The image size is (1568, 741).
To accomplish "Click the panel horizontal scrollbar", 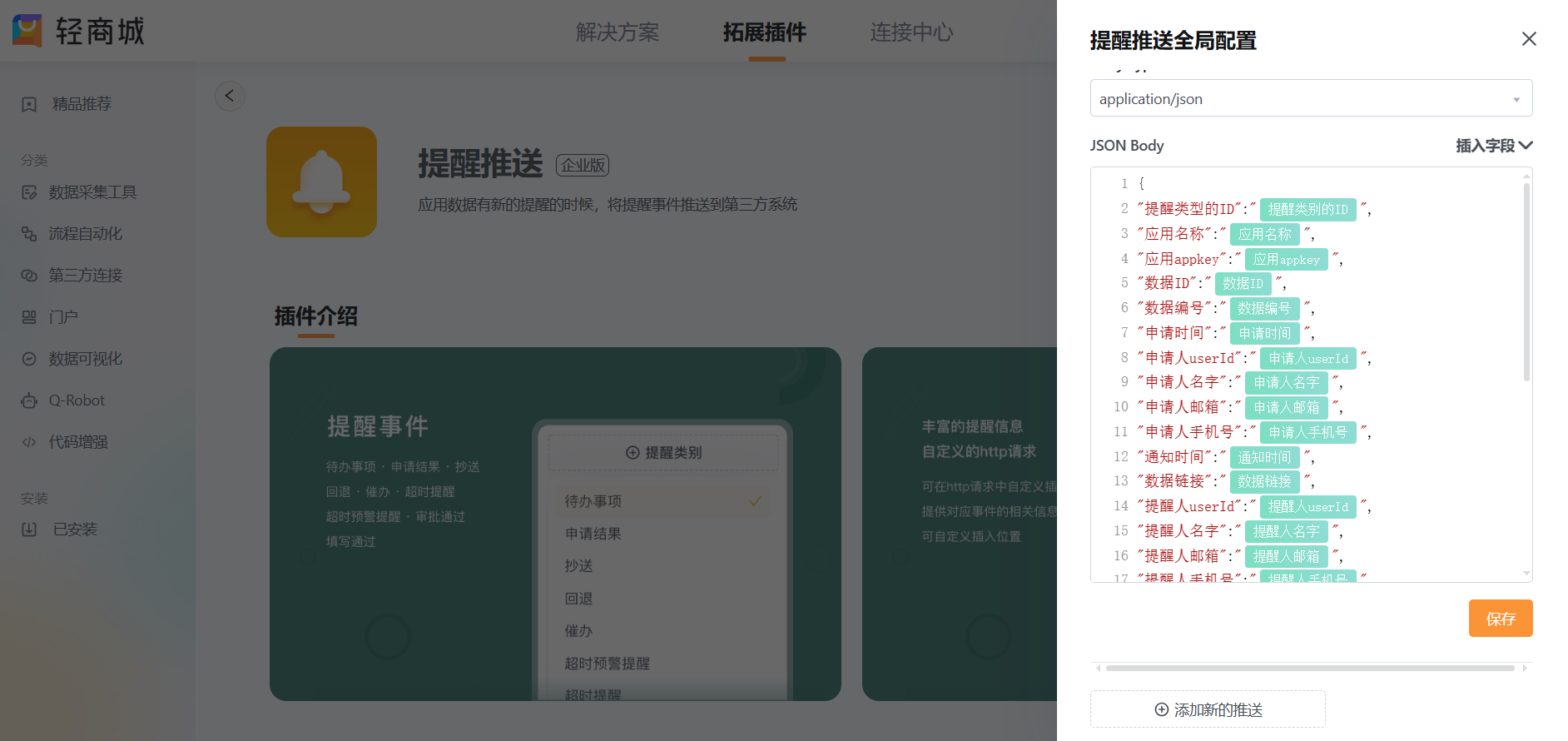I will 1310,668.
